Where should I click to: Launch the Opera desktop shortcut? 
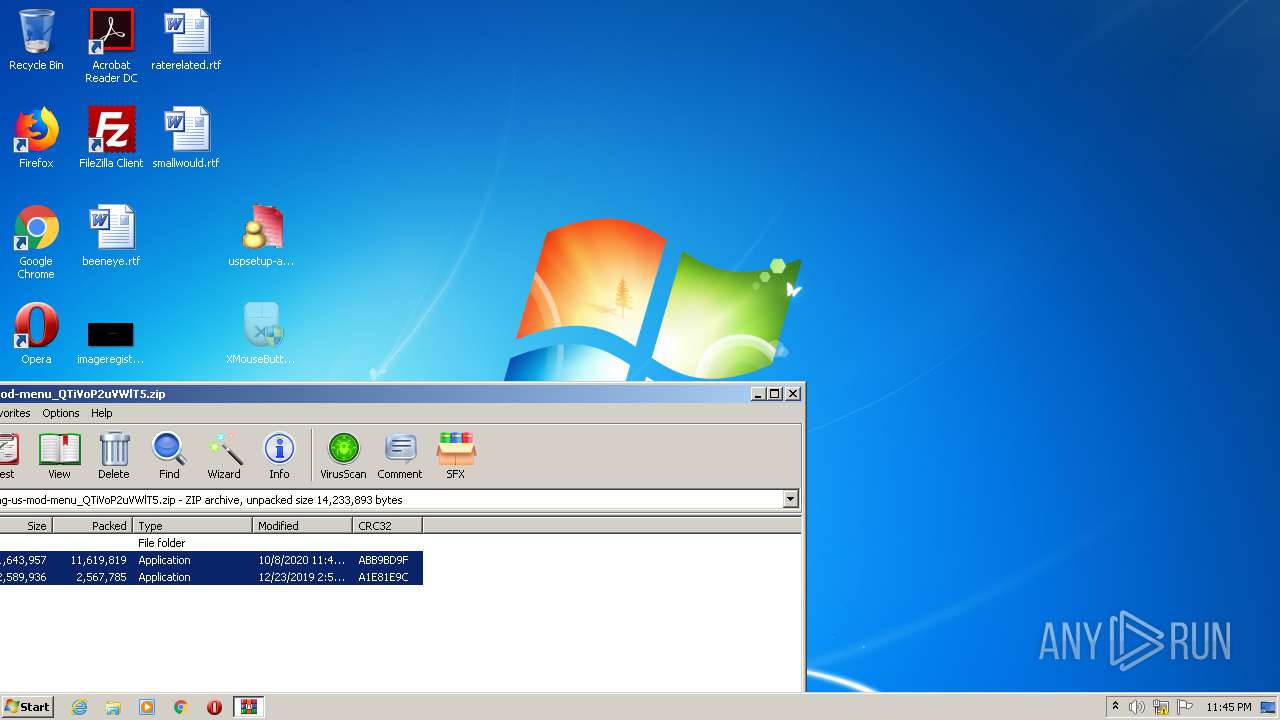(36, 335)
